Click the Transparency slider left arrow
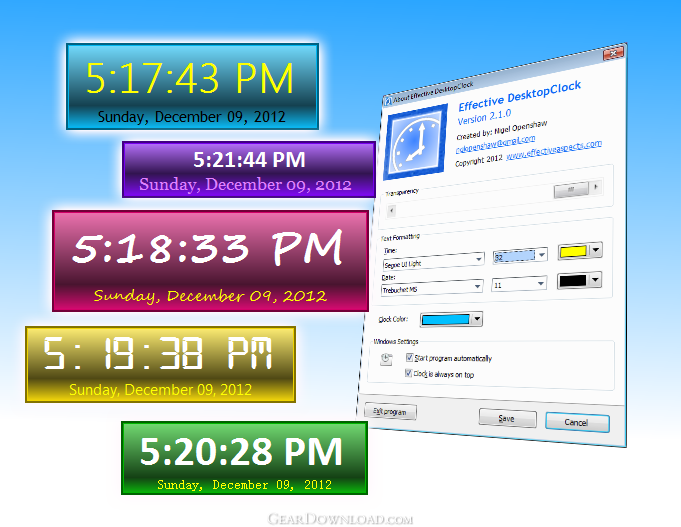The height and width of the screenshot is (527, 681). point(392,211)
